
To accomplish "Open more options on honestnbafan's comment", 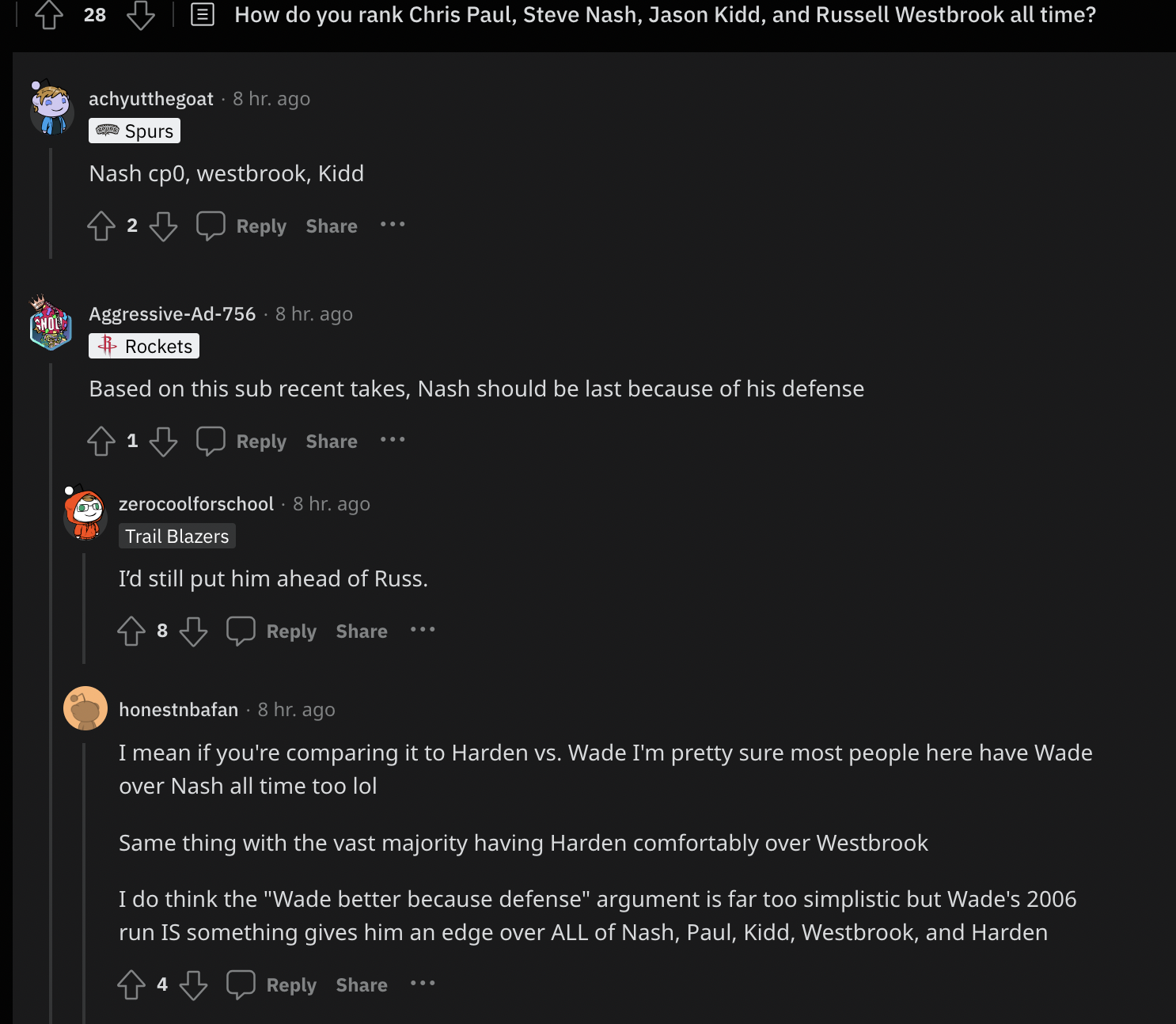I will point(423,984).
